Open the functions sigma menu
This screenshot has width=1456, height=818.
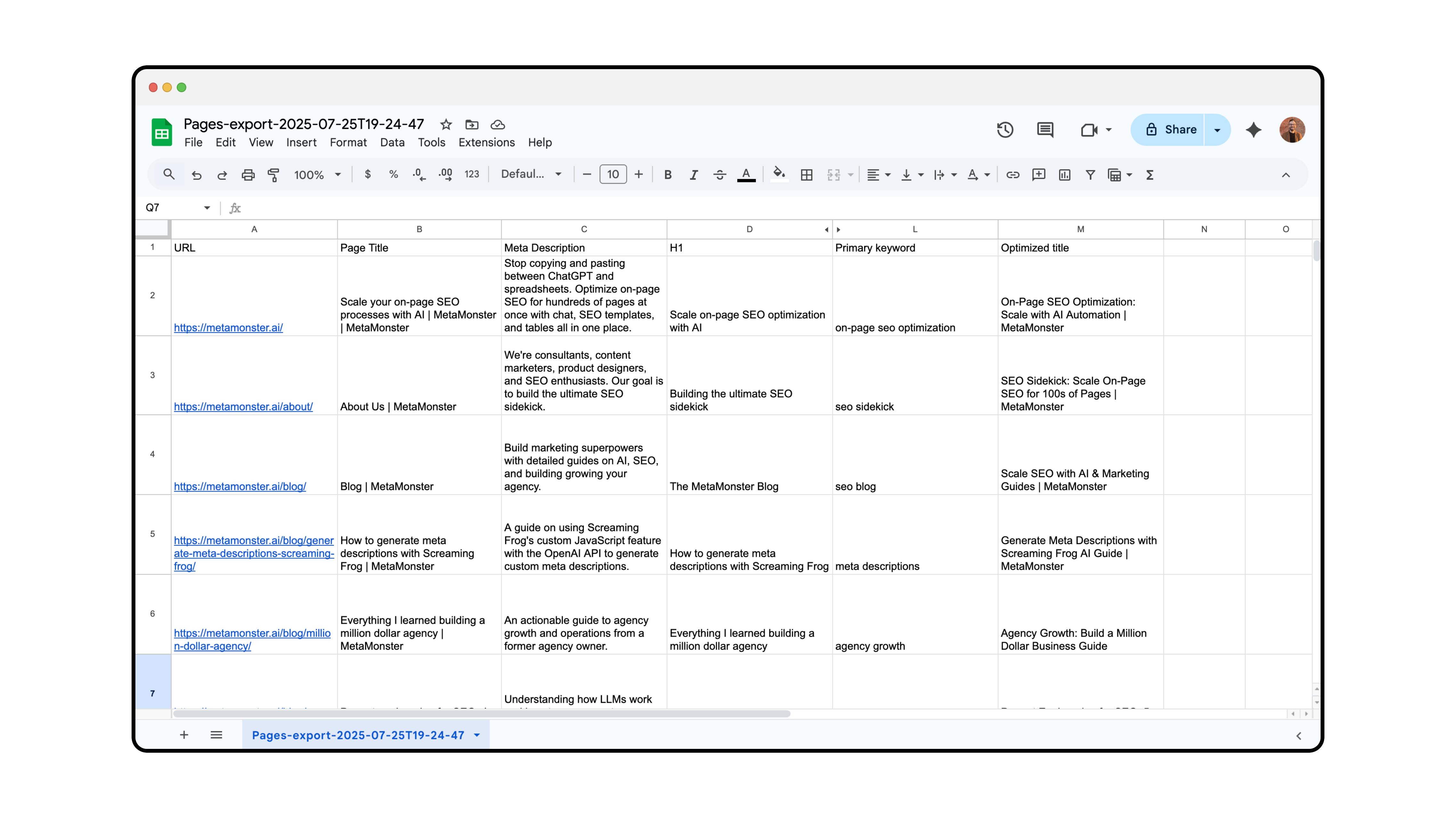coord(1150,175)
